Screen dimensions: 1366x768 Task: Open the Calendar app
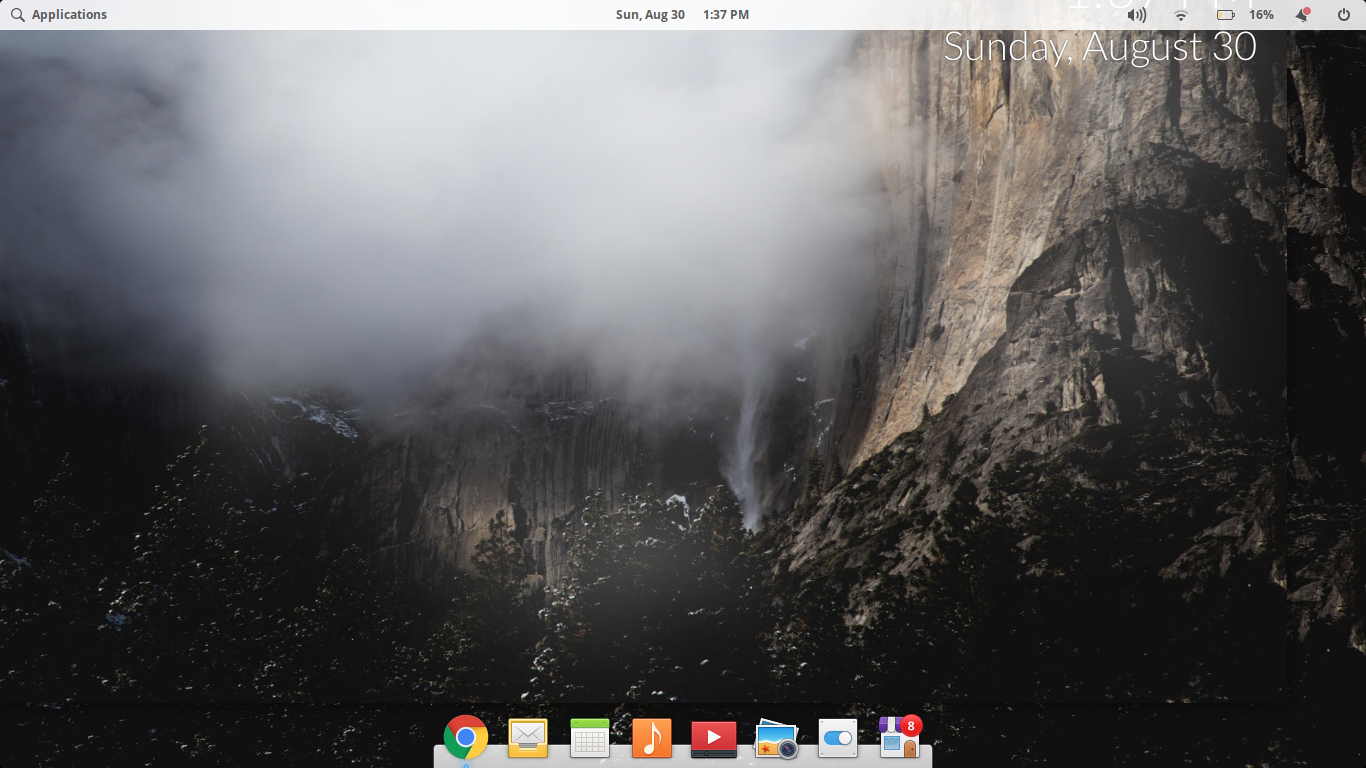point(590,738)
